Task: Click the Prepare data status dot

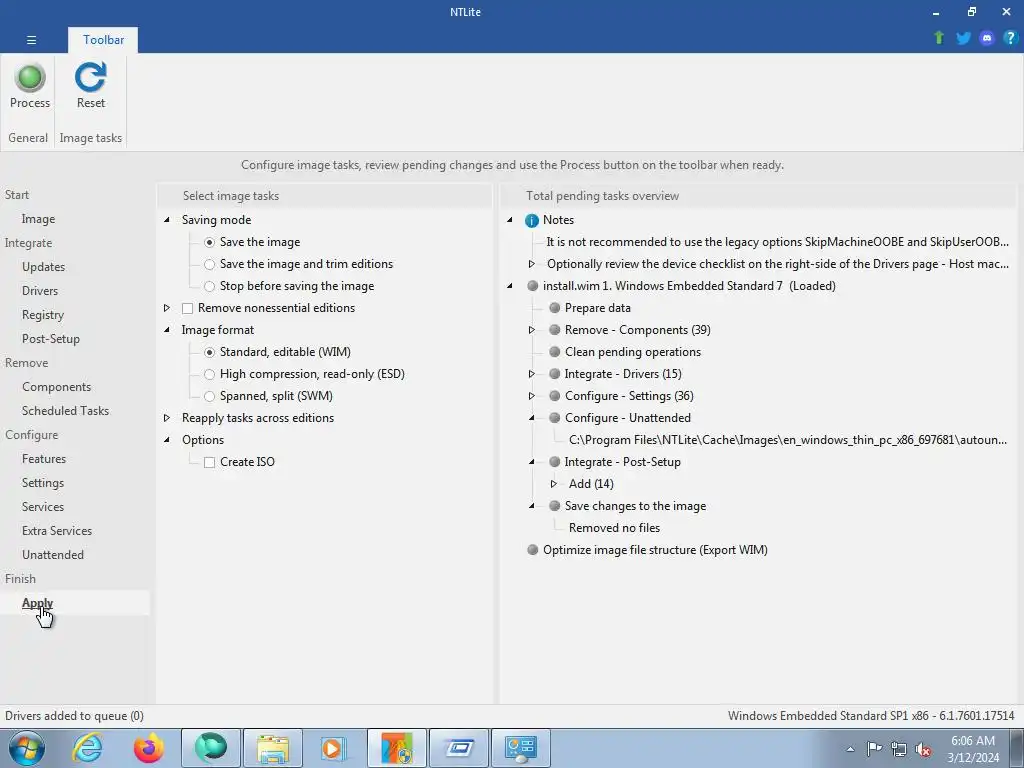Action: click(554, 308)
